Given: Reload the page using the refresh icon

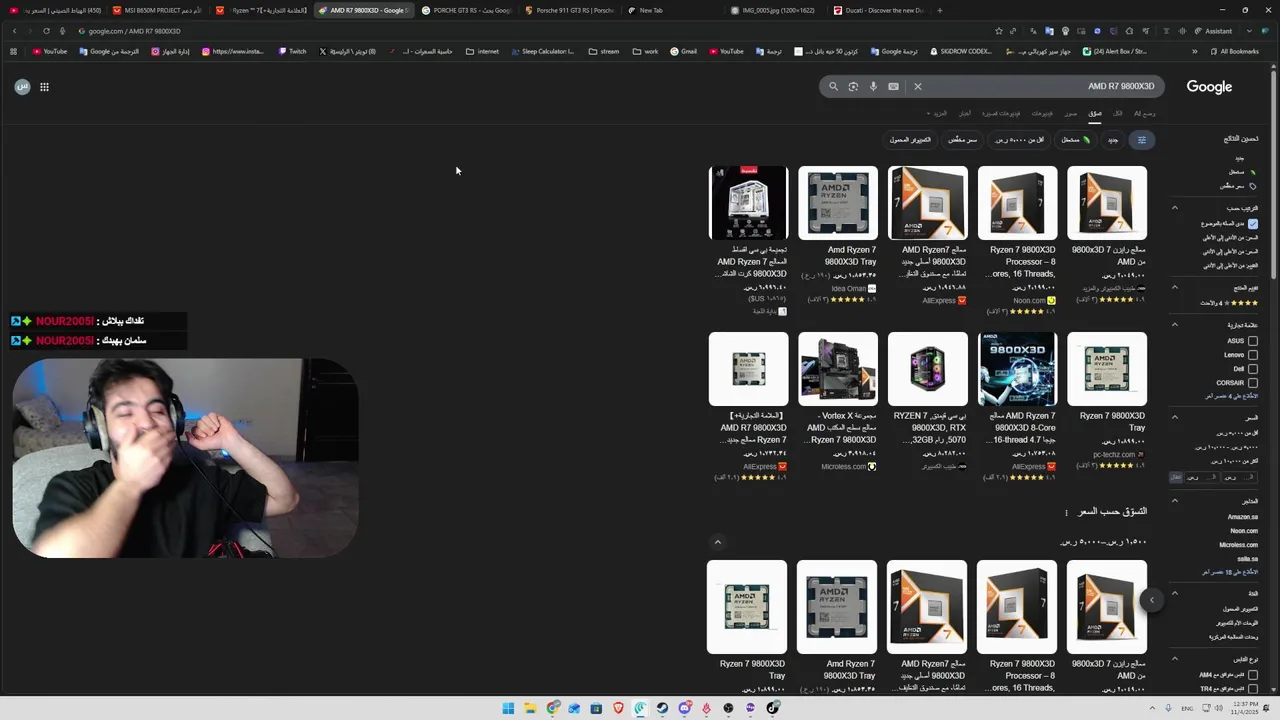Looking at the screenshot, I should pos(46,31).
